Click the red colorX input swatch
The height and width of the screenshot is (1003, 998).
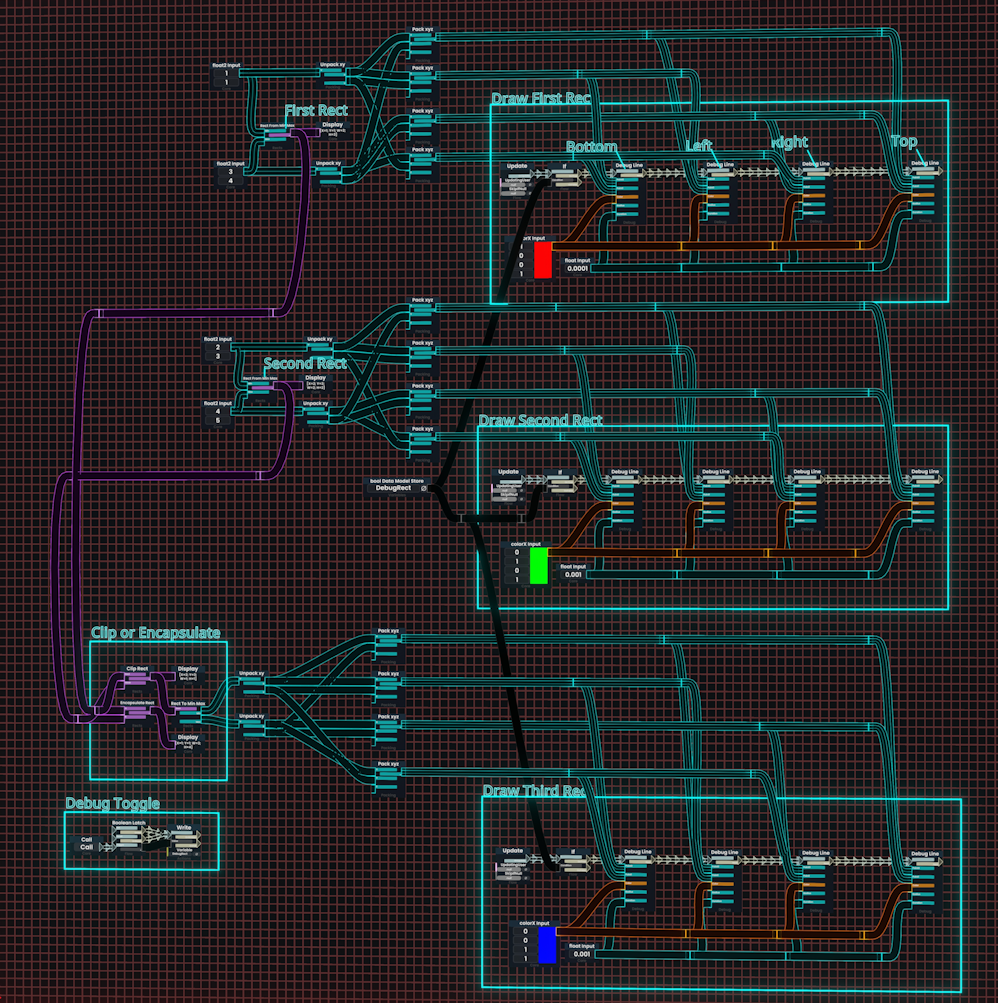[x=542, y=261]
